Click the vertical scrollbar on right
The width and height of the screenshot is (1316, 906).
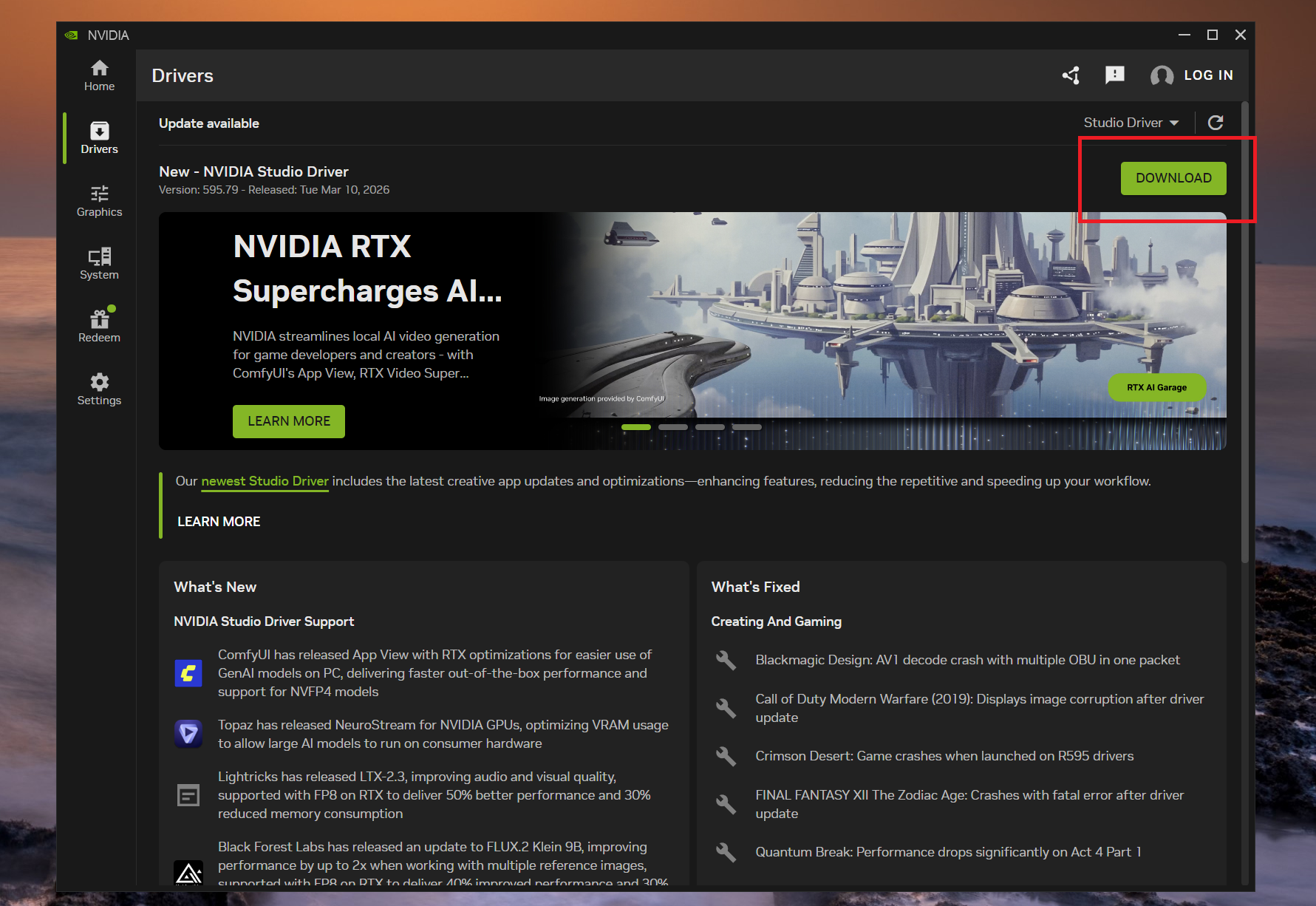point(1245,333)
